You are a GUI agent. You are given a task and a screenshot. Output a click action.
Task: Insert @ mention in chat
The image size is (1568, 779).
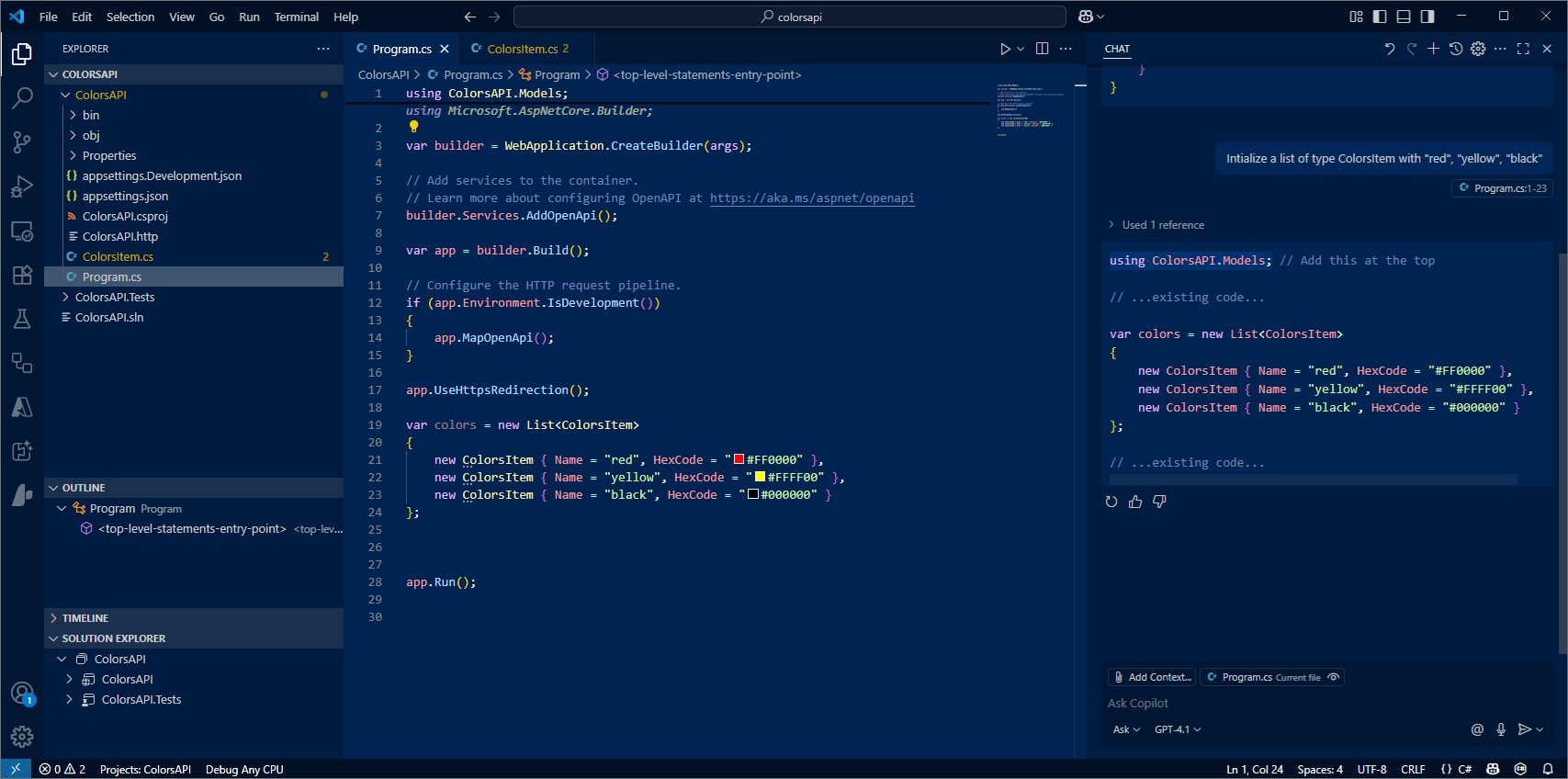coord(1477,729)
